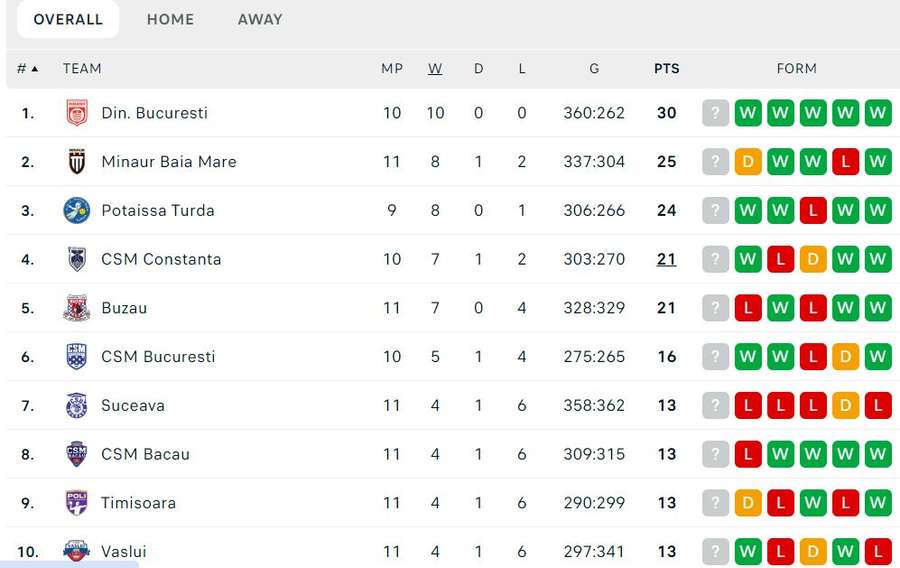The height and width of the screenshot is (568, 900).
Task: Click the Minaur Baia Mare crest icon
Action: (76, 162)
